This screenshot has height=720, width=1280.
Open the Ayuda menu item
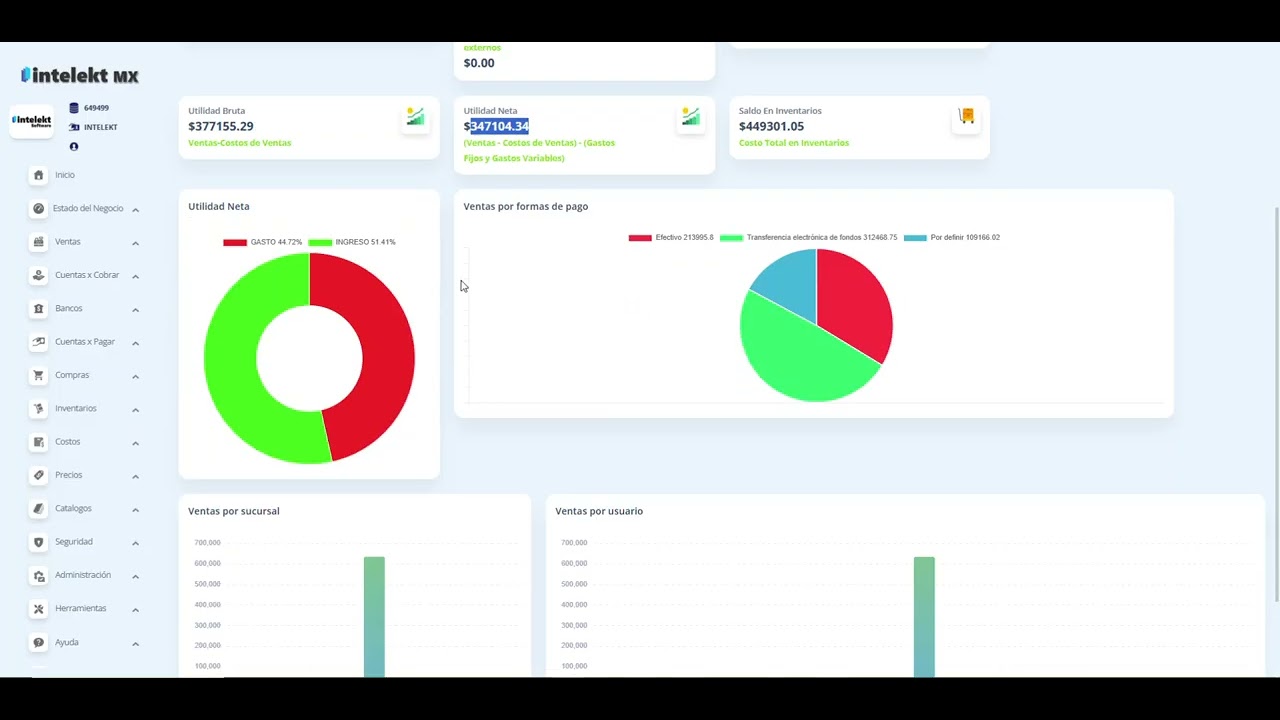pyautogui.click(x=85, y=642)
